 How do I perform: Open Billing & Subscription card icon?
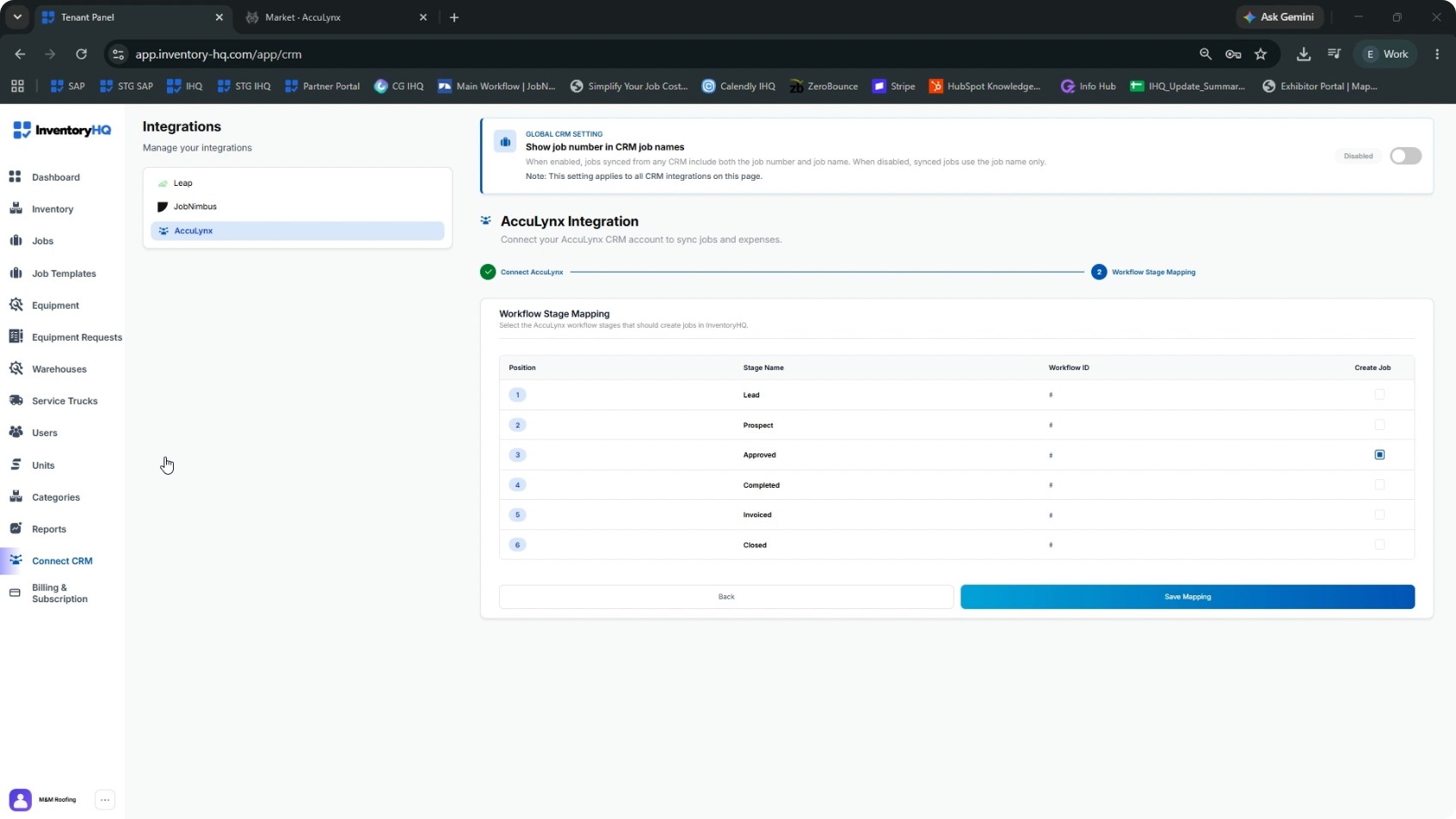15,593
